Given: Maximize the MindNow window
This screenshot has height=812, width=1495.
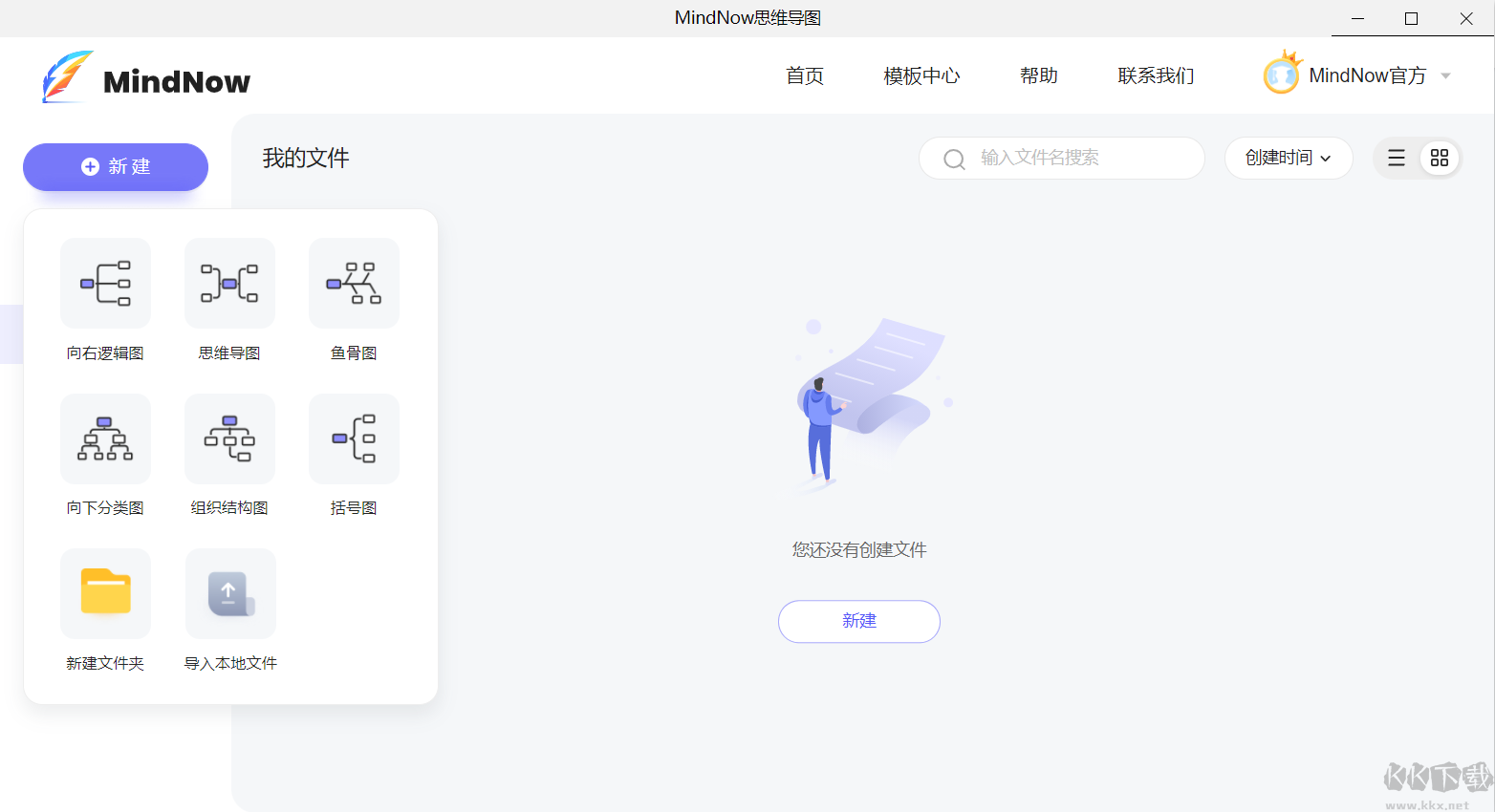Looking at the screenshot, I should tap(1411, 18).
